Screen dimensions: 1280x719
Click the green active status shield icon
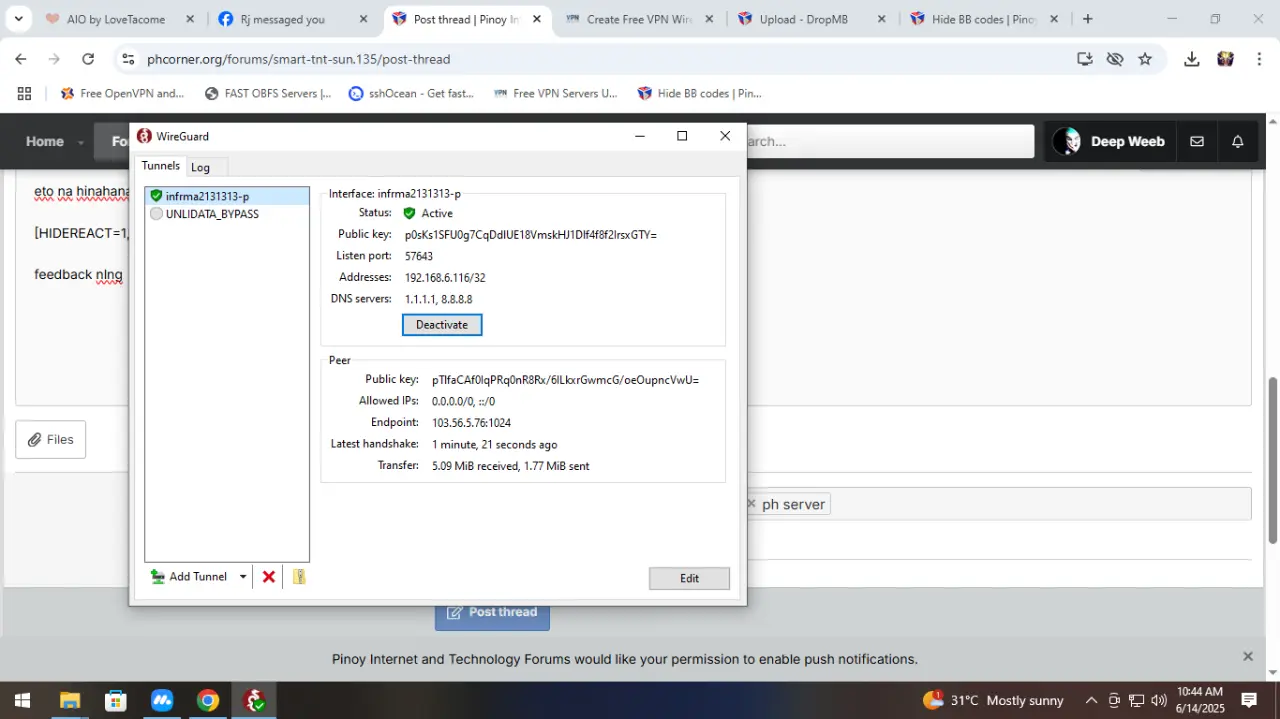pyautogui.click(x=409, y=213)
